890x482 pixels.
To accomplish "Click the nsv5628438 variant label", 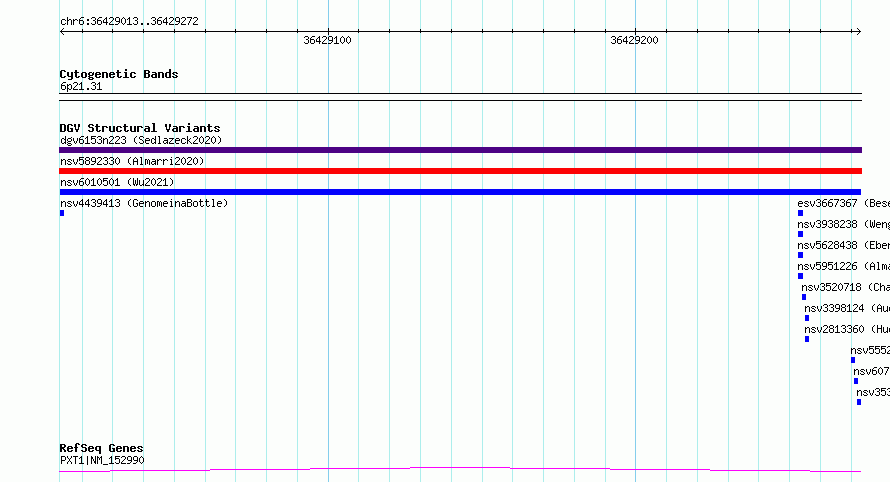I will pyautogui.click(x=843, y=245).
